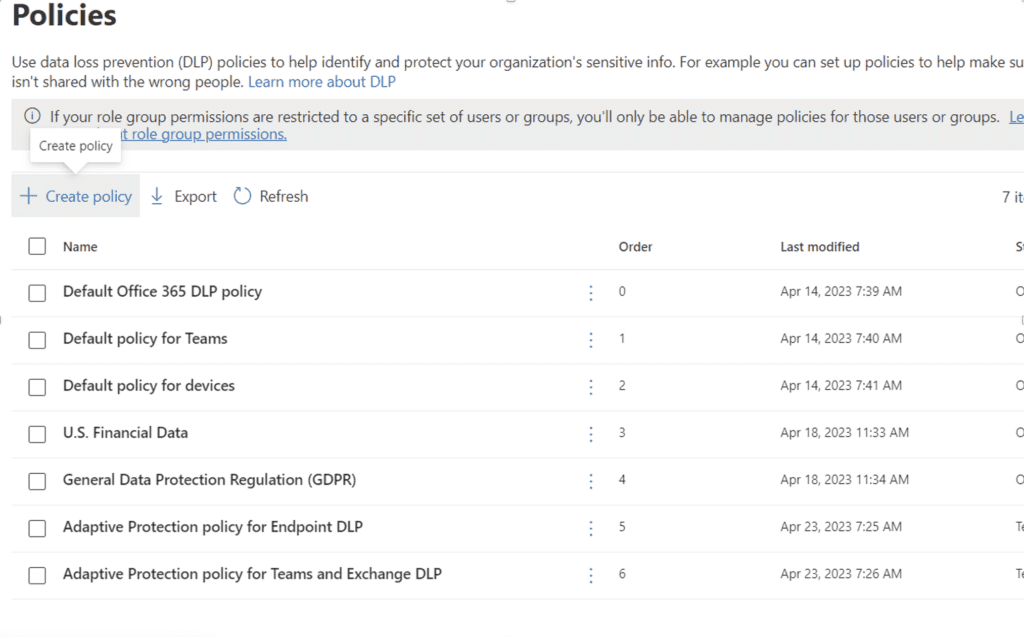
Task: Click the Apr 14, 2023 7:39 AM date
Action: pyautogui.click(x=841, y=291)
